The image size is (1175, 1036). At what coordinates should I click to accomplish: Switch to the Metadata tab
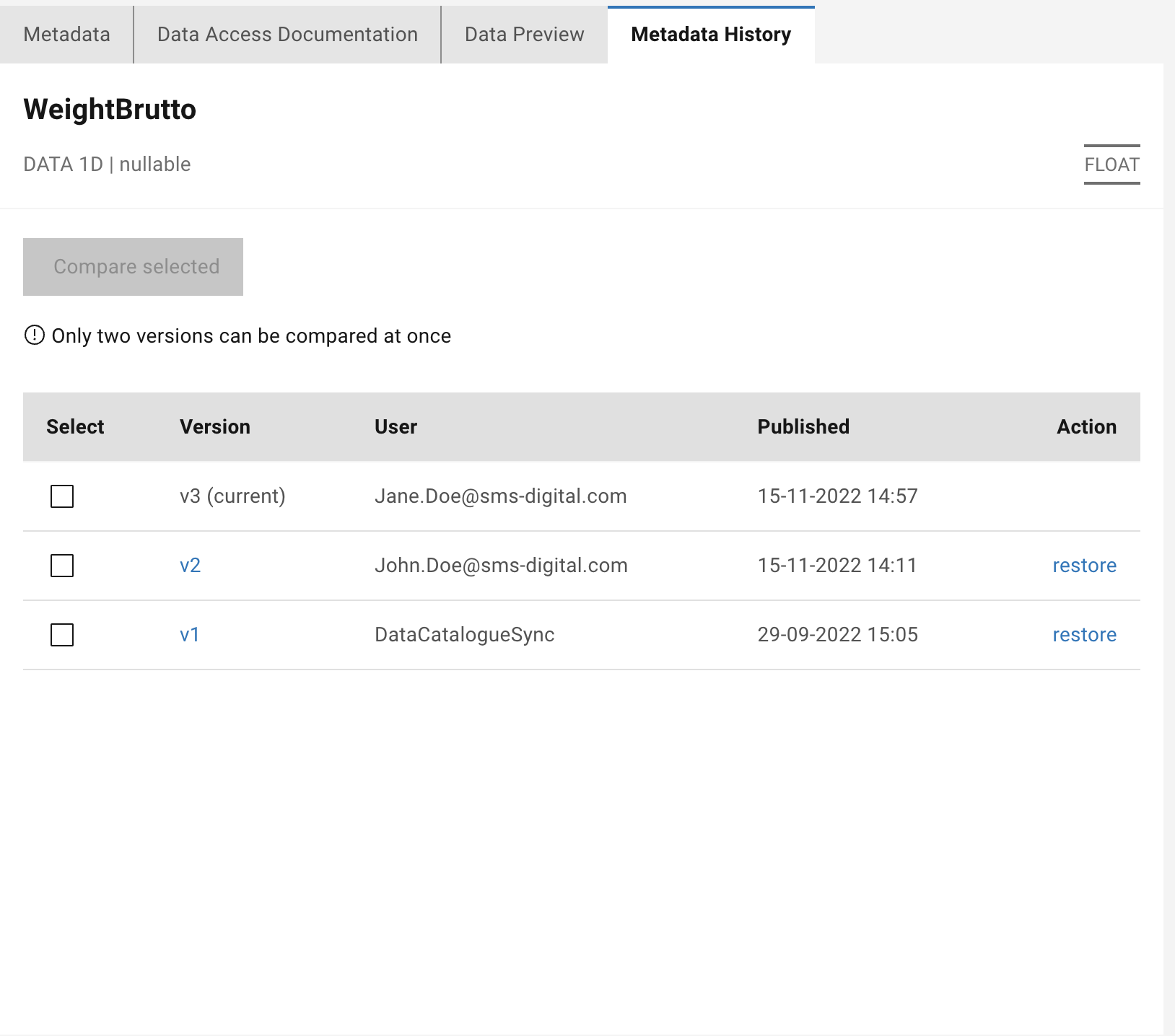point(66,35)
